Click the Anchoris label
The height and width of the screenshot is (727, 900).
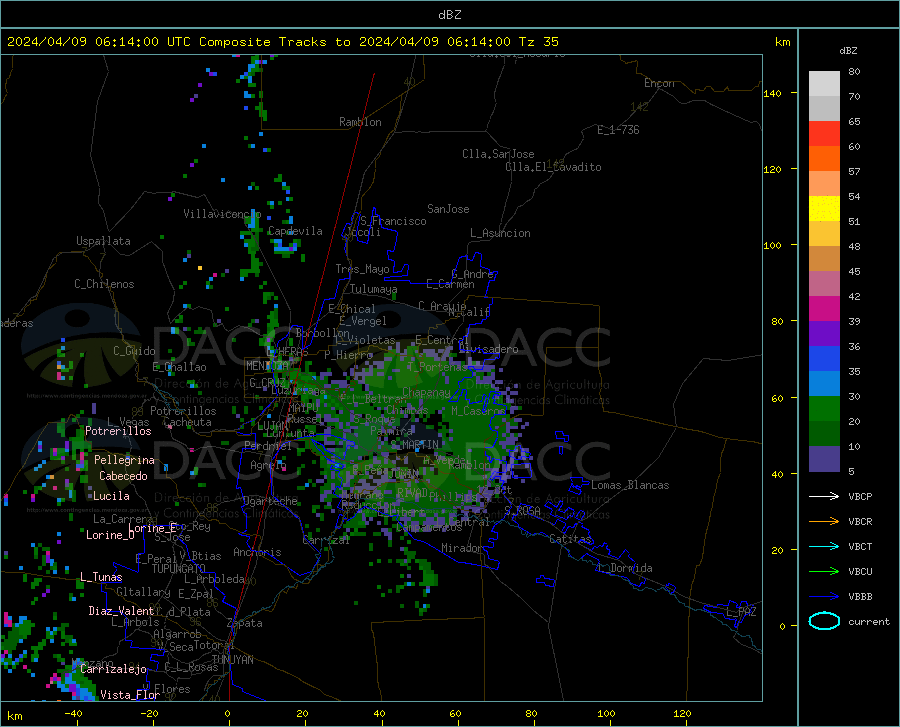point(257,552)
